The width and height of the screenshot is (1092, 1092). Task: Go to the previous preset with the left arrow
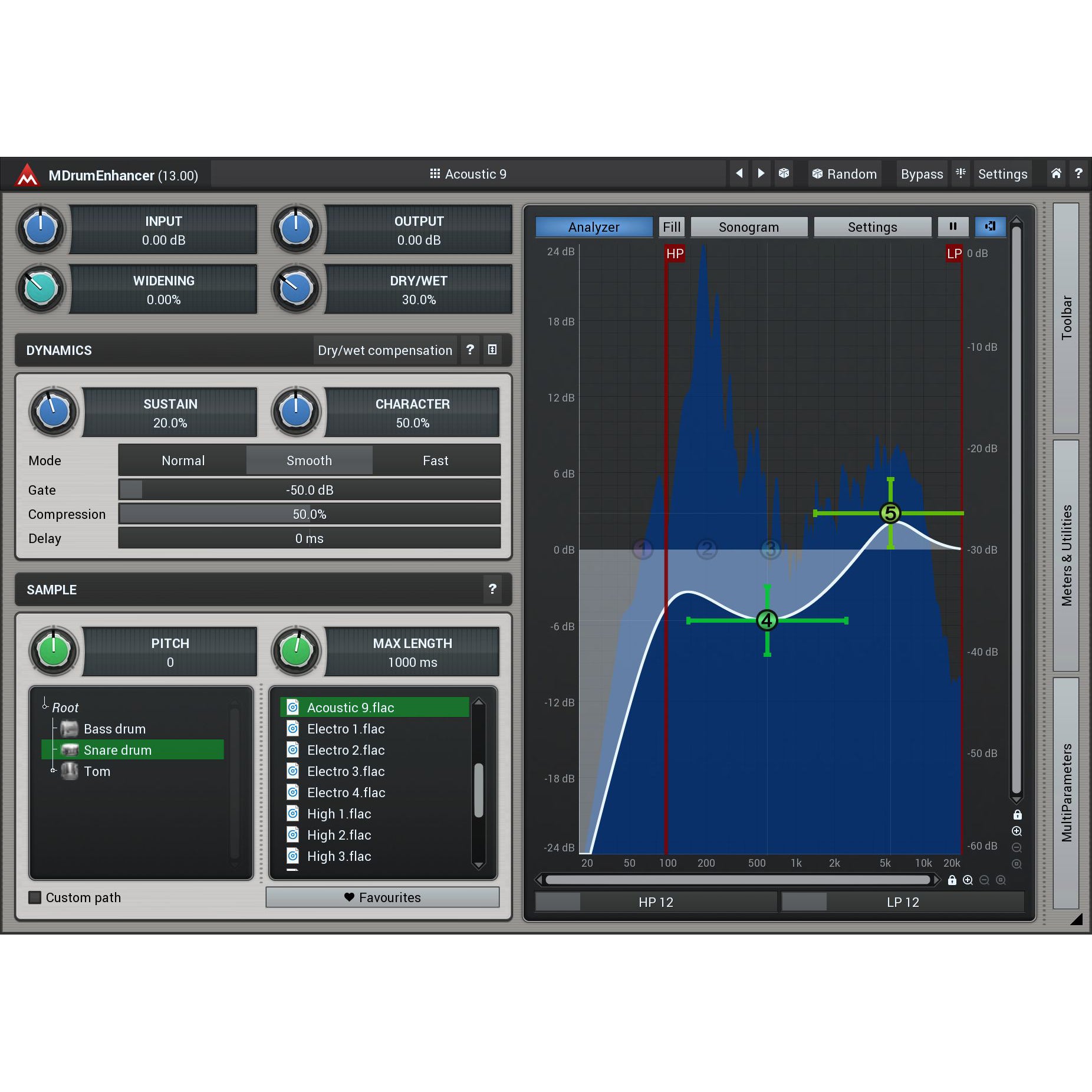[739, 174]
